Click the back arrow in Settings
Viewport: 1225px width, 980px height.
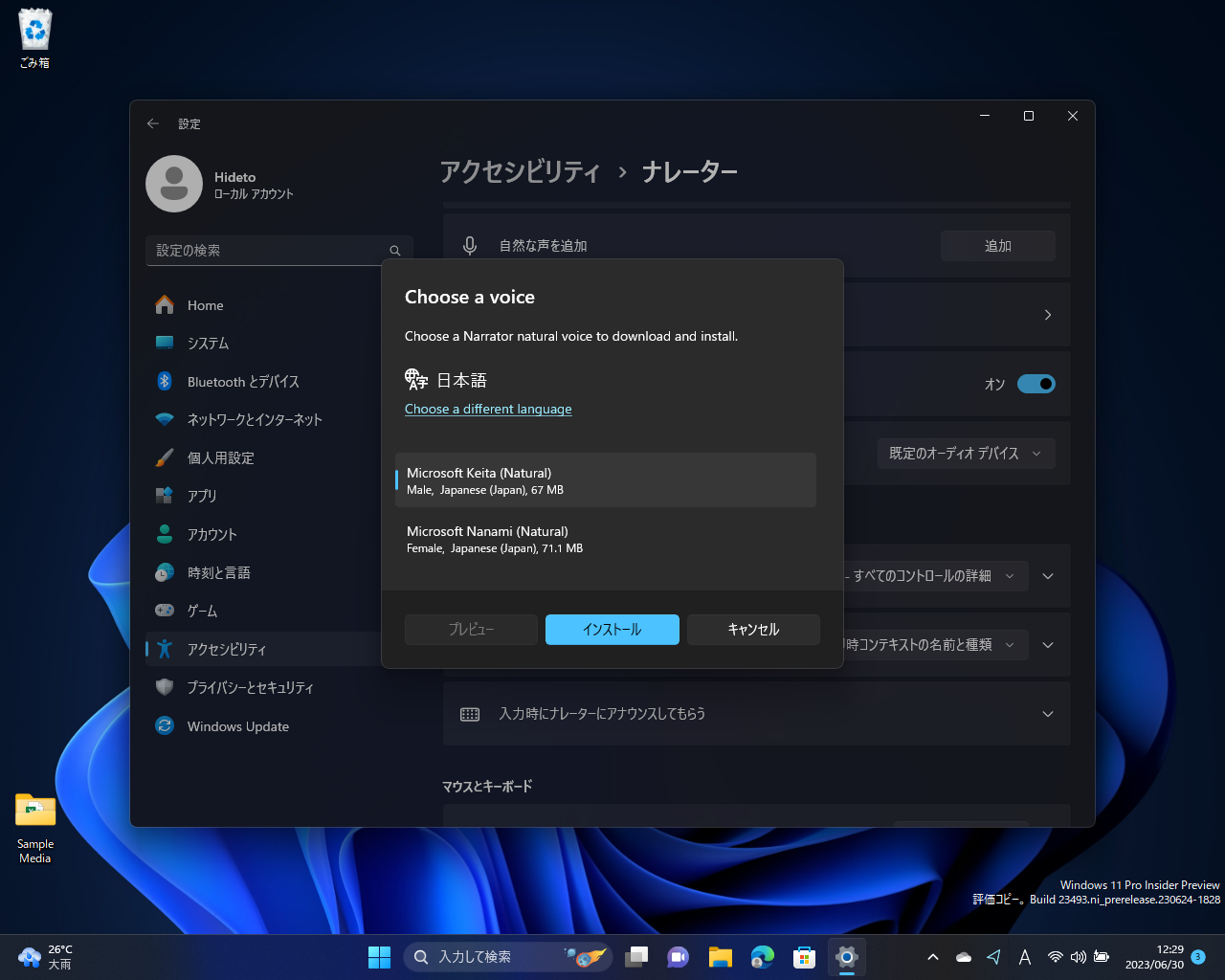coord(152,123)
